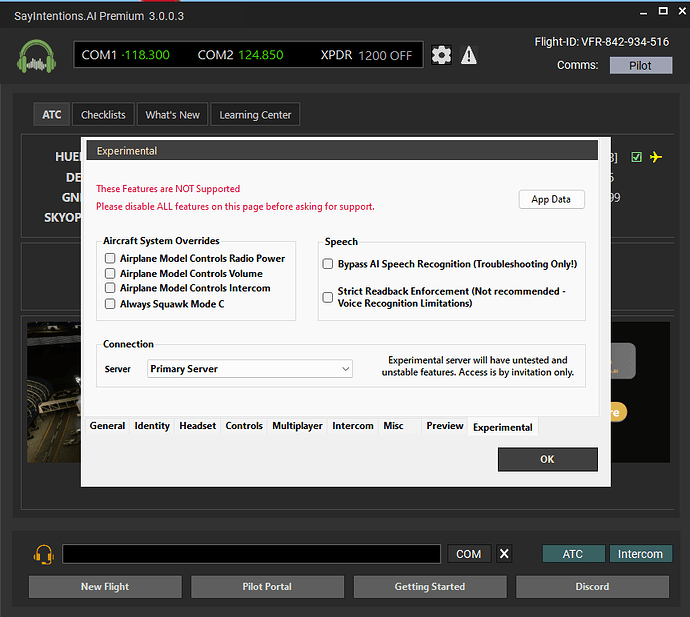Open the What's New tab
Viewport: 690px width, 617px height.
[x=172, y=114]
